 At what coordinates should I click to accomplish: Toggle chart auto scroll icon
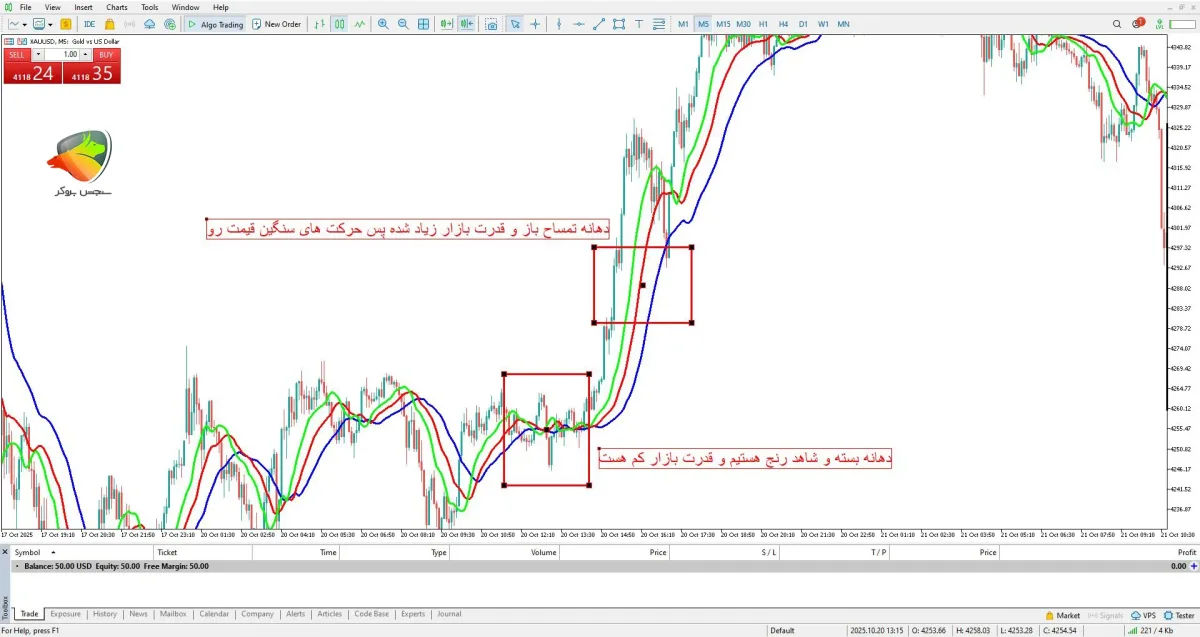click(x=447, y=24)
